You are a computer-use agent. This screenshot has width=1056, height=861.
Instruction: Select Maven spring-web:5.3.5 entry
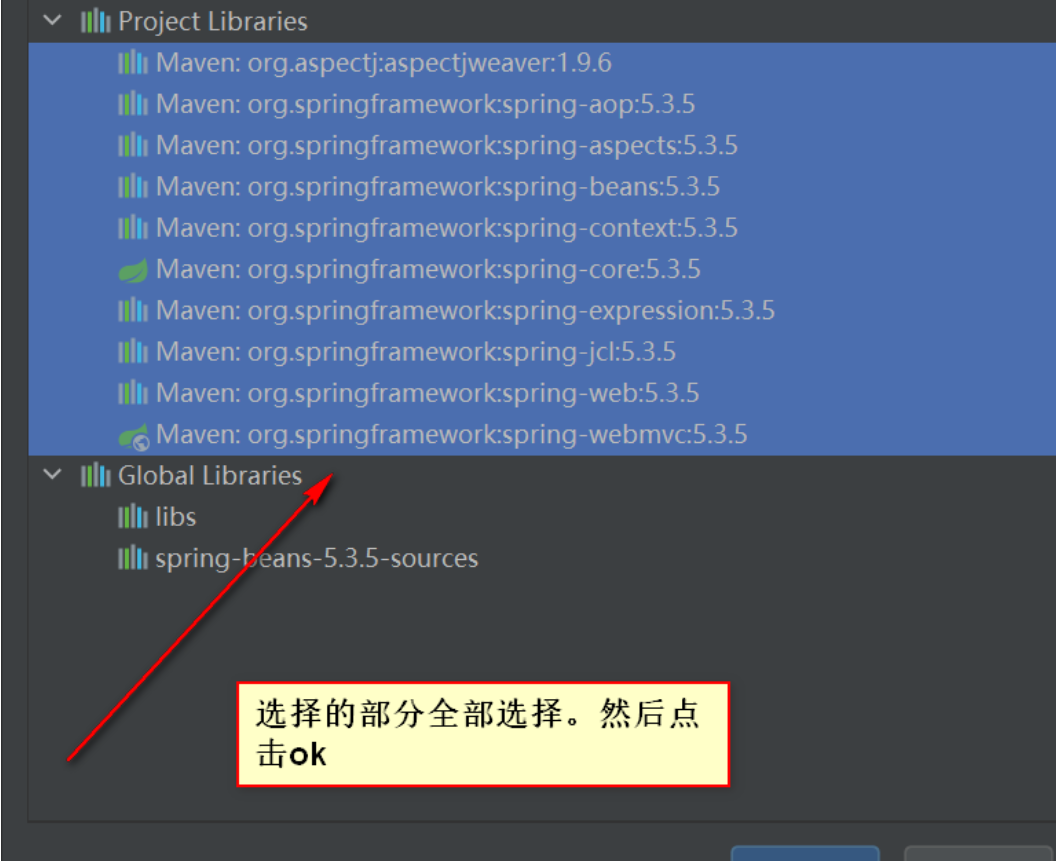pyautogui.click(x=542, y=393)
